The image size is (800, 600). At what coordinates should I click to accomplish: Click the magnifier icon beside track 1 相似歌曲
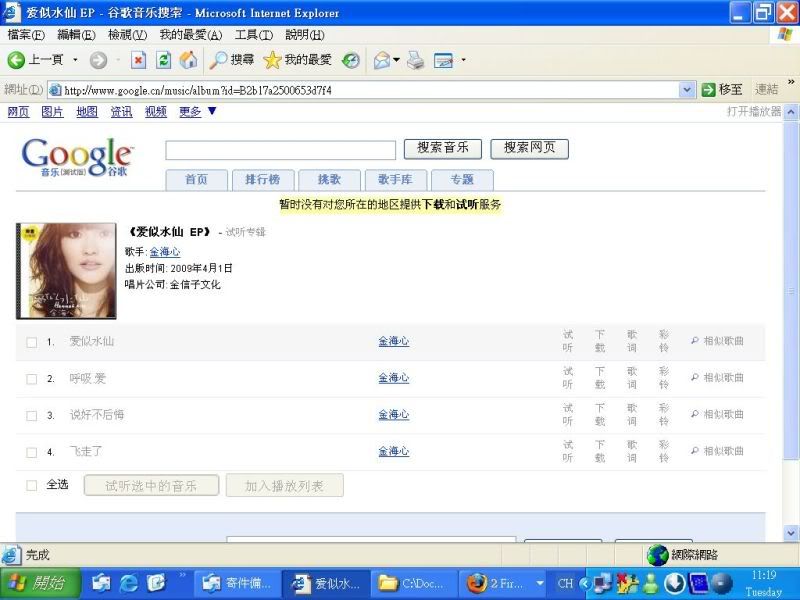(694, 340)
